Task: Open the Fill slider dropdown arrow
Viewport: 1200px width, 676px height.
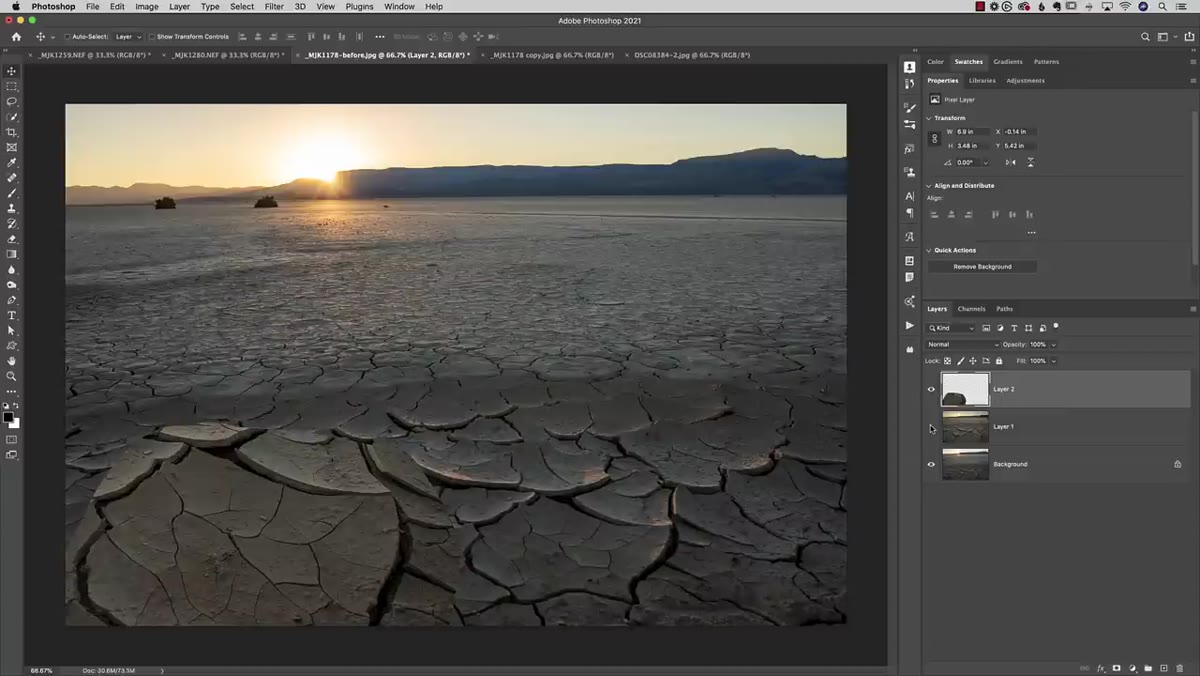Action: click(1053, 361)
